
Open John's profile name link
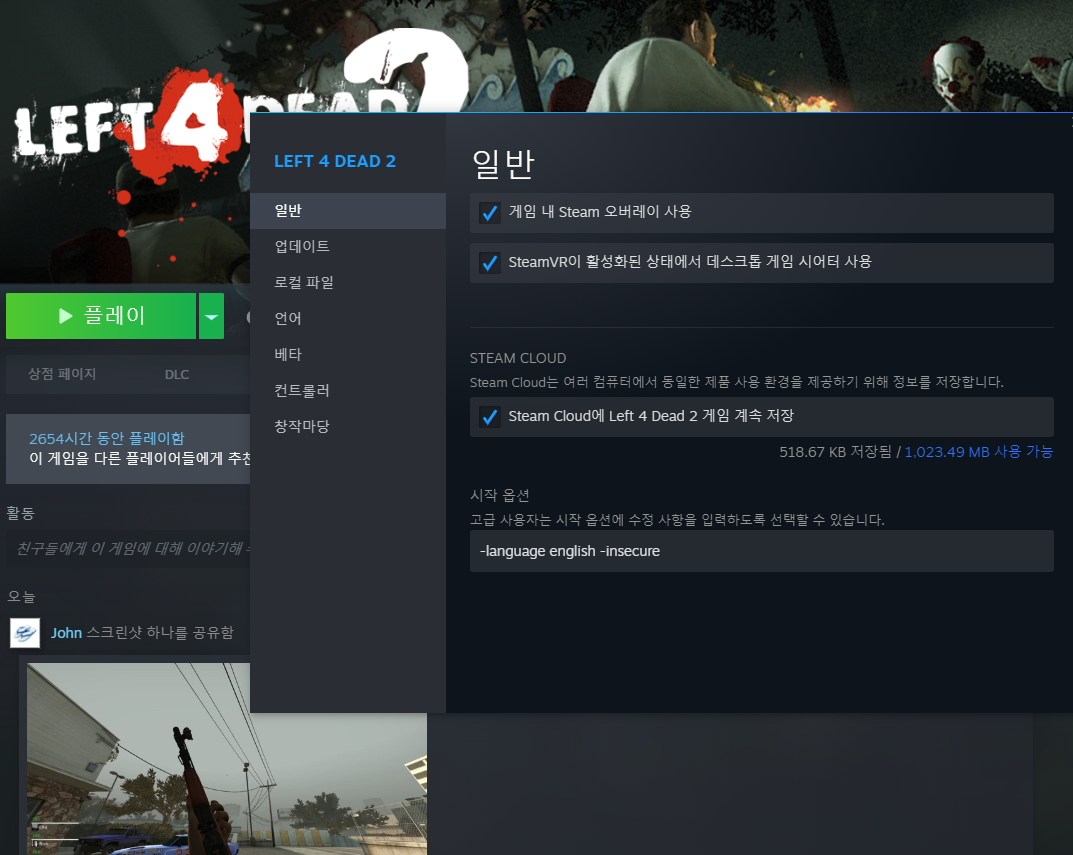[x=66, y=633]
